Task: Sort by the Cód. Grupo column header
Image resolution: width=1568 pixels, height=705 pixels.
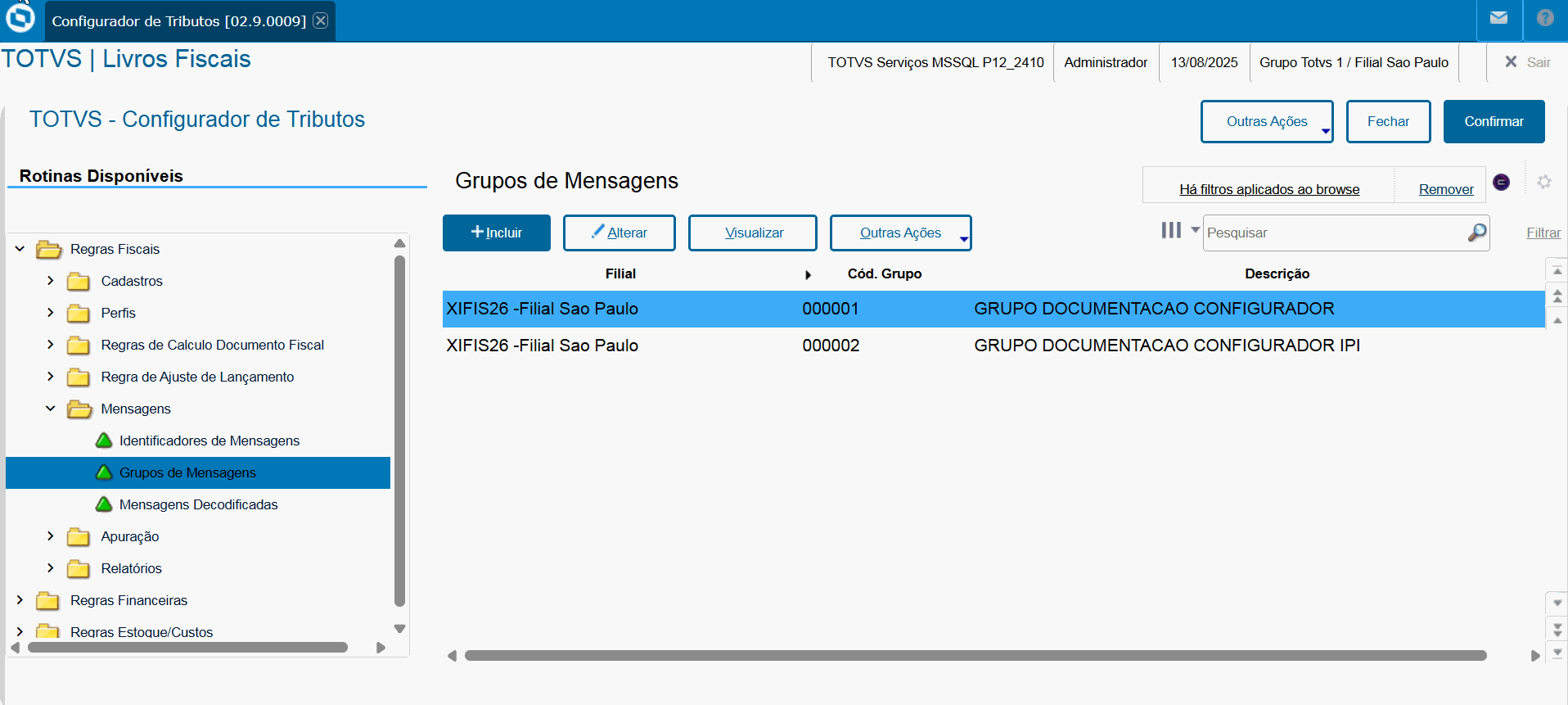Action: tap(885, 273)
